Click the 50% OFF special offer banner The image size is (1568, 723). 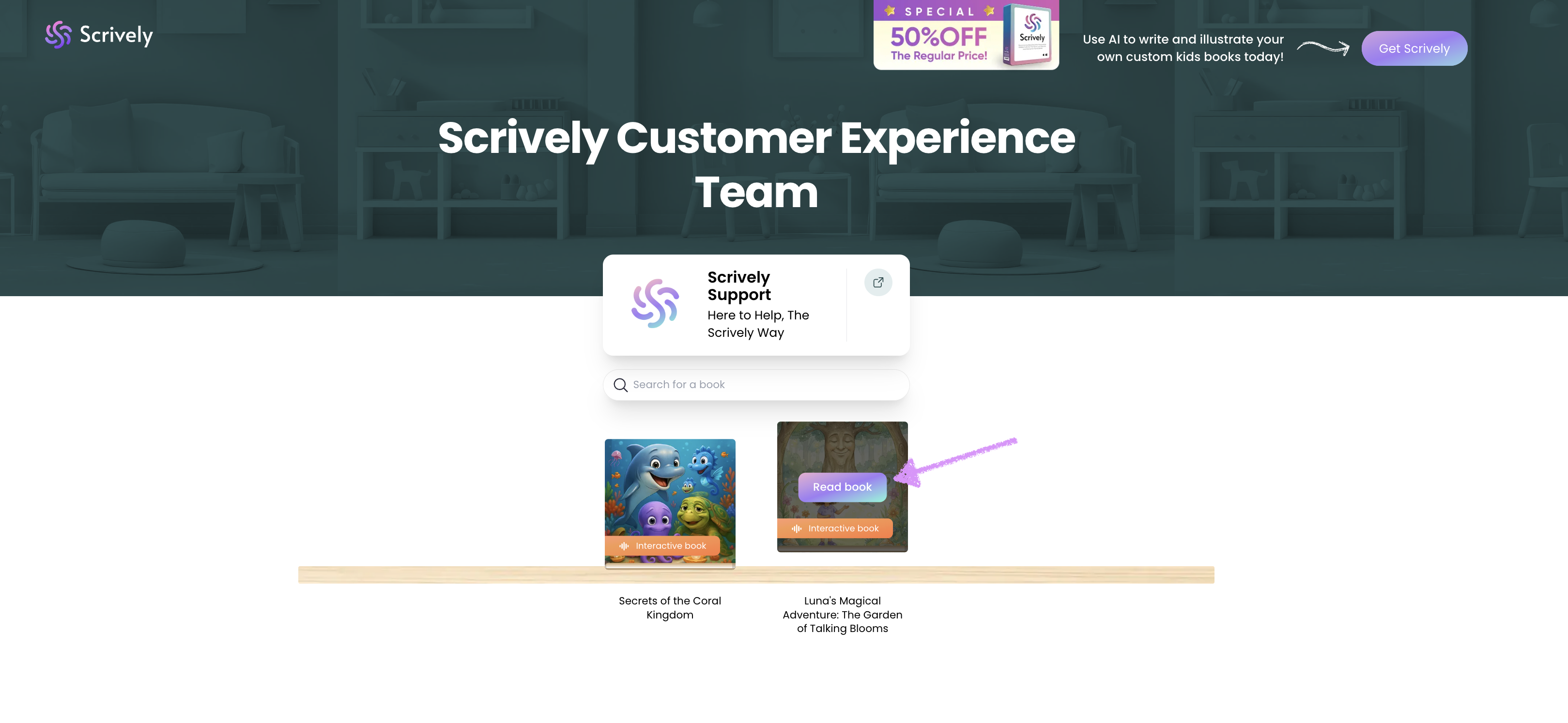click(x=966, y=35)
